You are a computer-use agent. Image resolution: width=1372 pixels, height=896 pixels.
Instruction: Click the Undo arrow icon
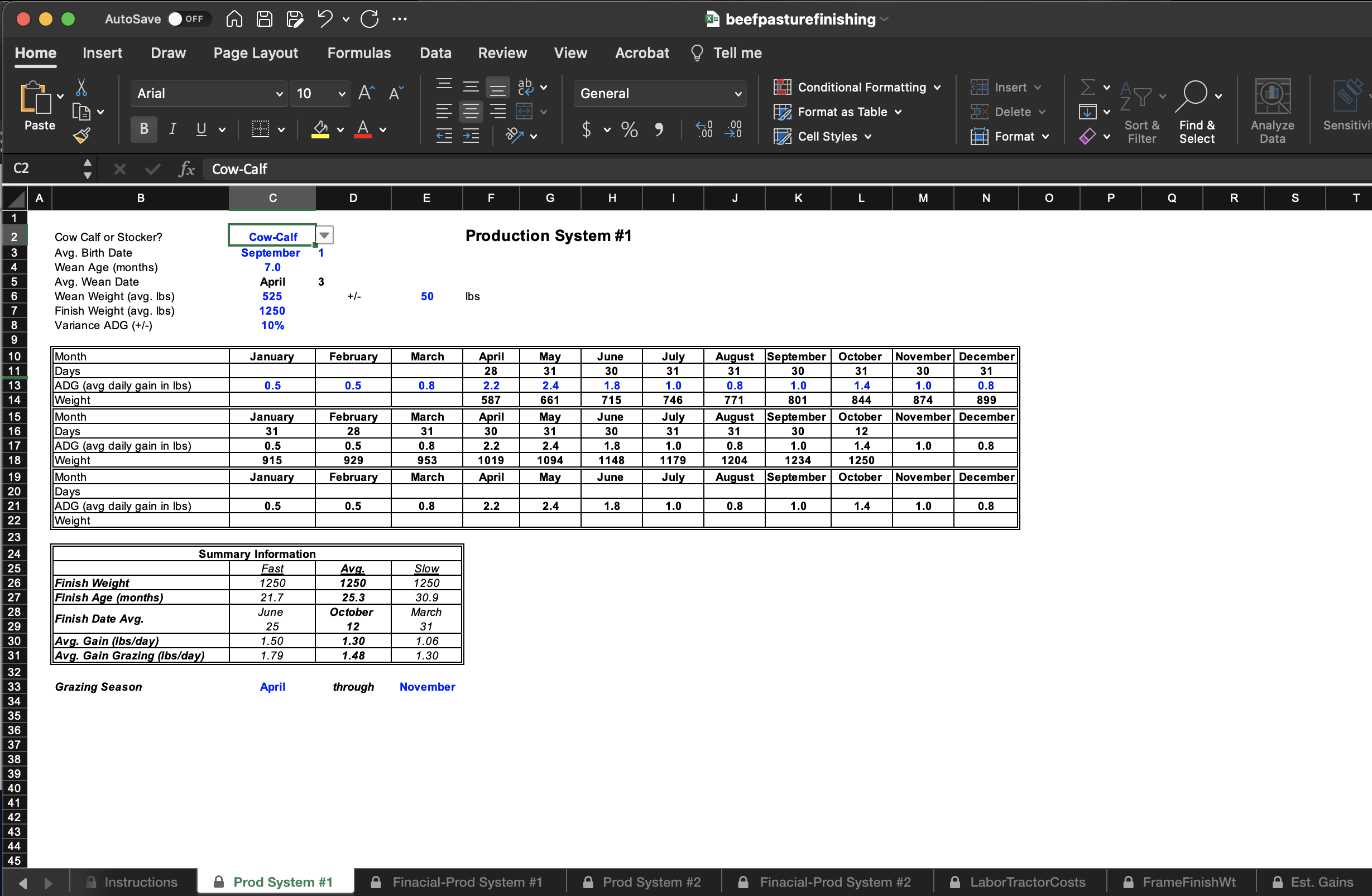point(325,19)
